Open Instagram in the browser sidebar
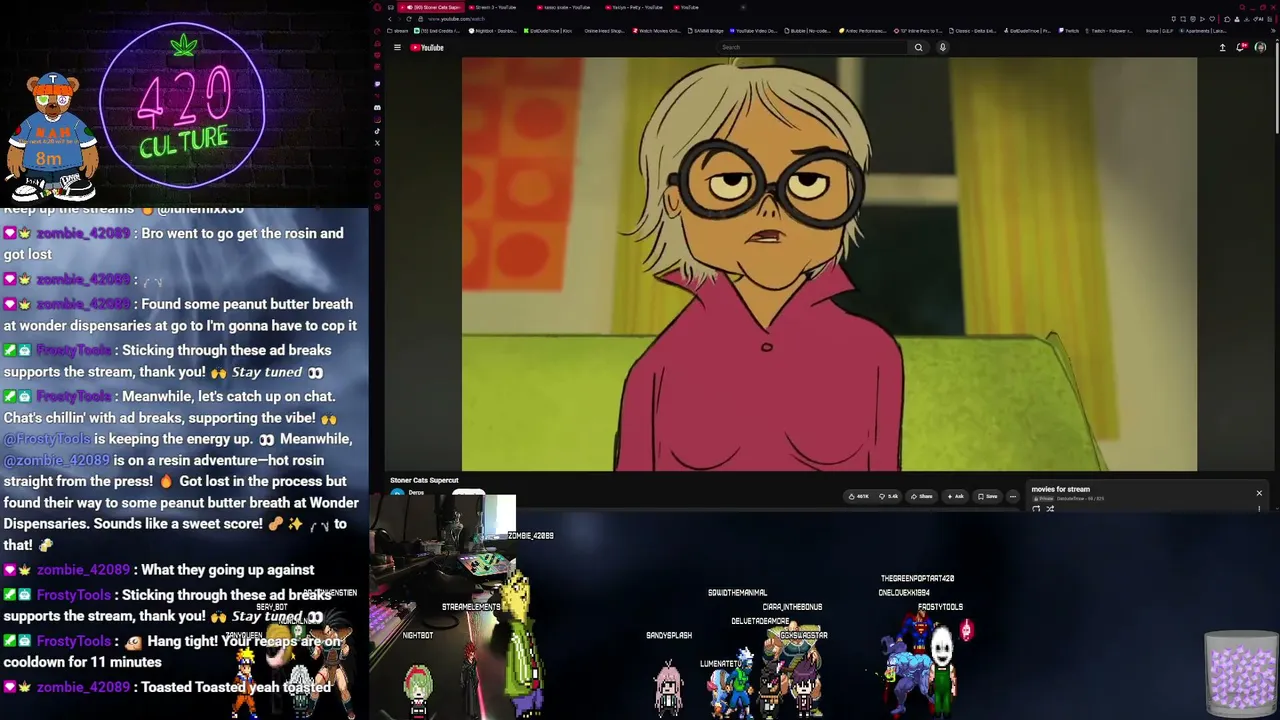Viewport: 1280px width, 720px height. click(377, 119)
